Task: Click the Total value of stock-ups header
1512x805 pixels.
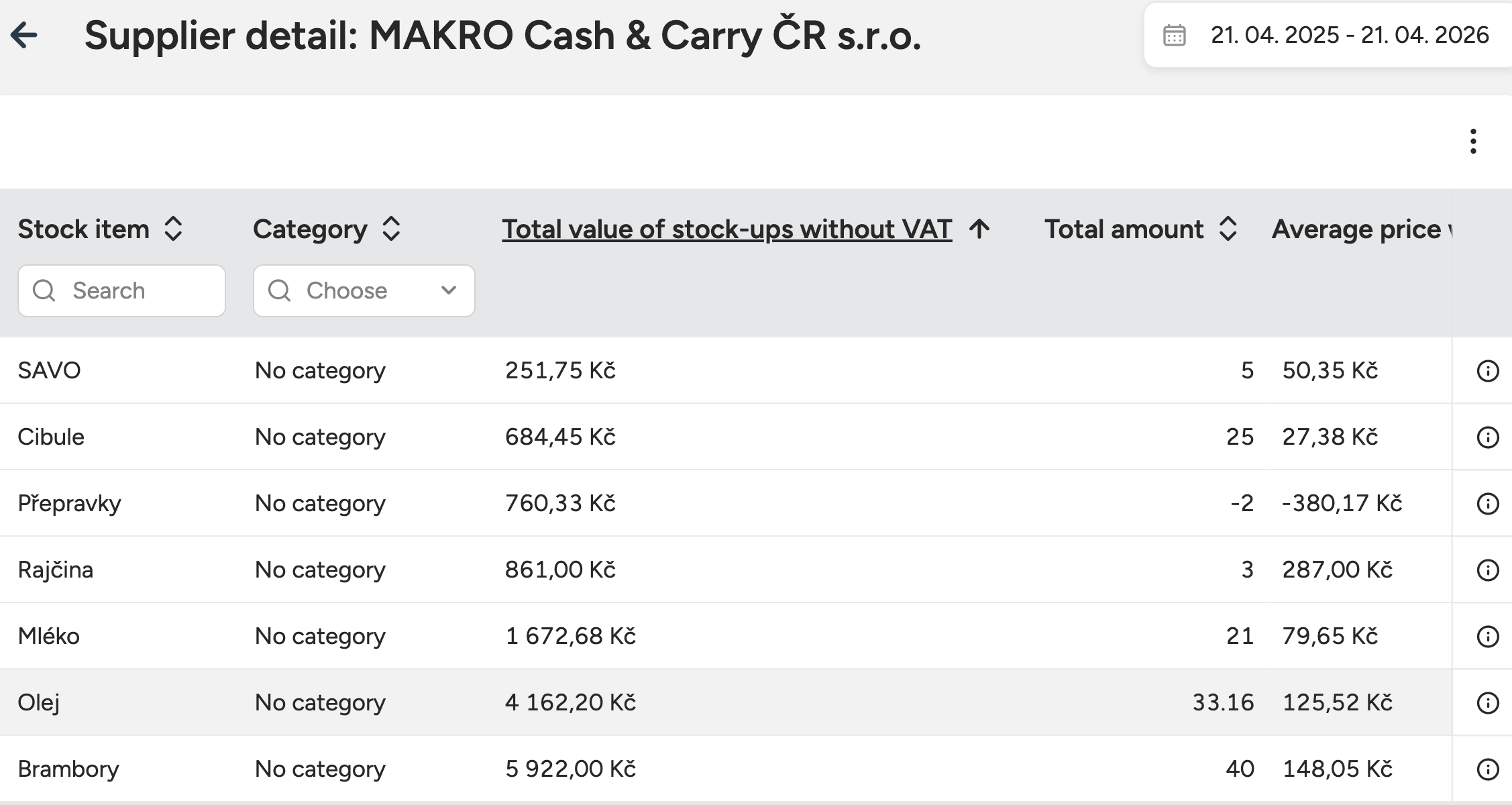Action: pyautogui.click(x=726, y=229)
